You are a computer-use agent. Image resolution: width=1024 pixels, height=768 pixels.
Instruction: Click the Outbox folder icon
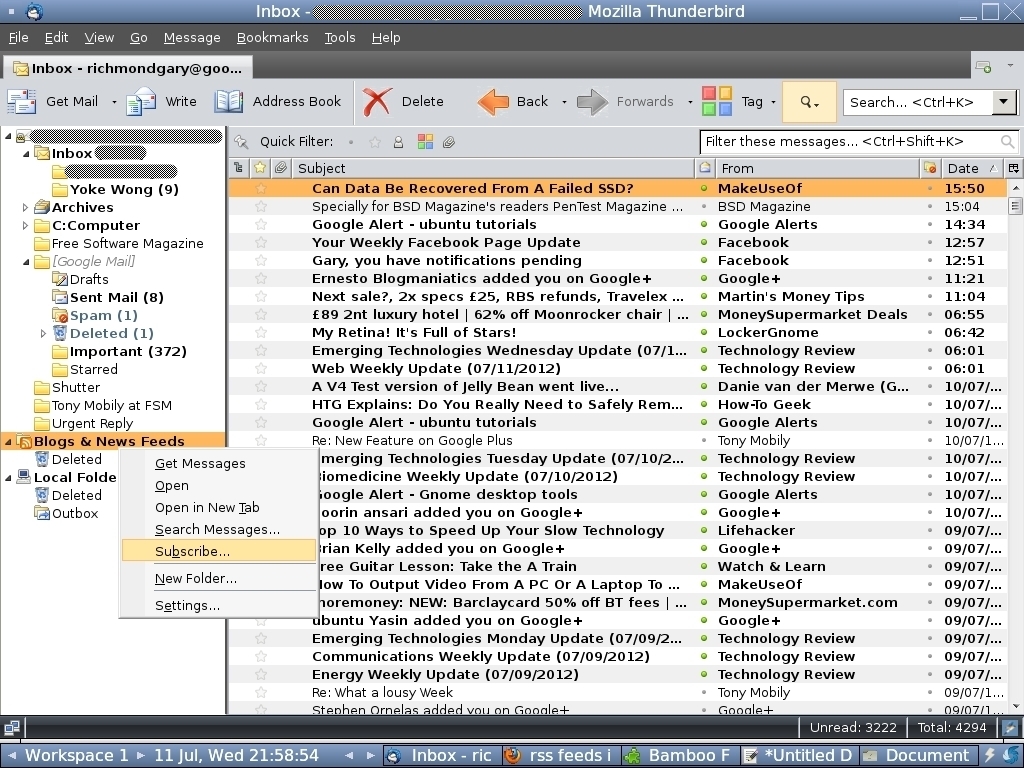click(42, 513)
